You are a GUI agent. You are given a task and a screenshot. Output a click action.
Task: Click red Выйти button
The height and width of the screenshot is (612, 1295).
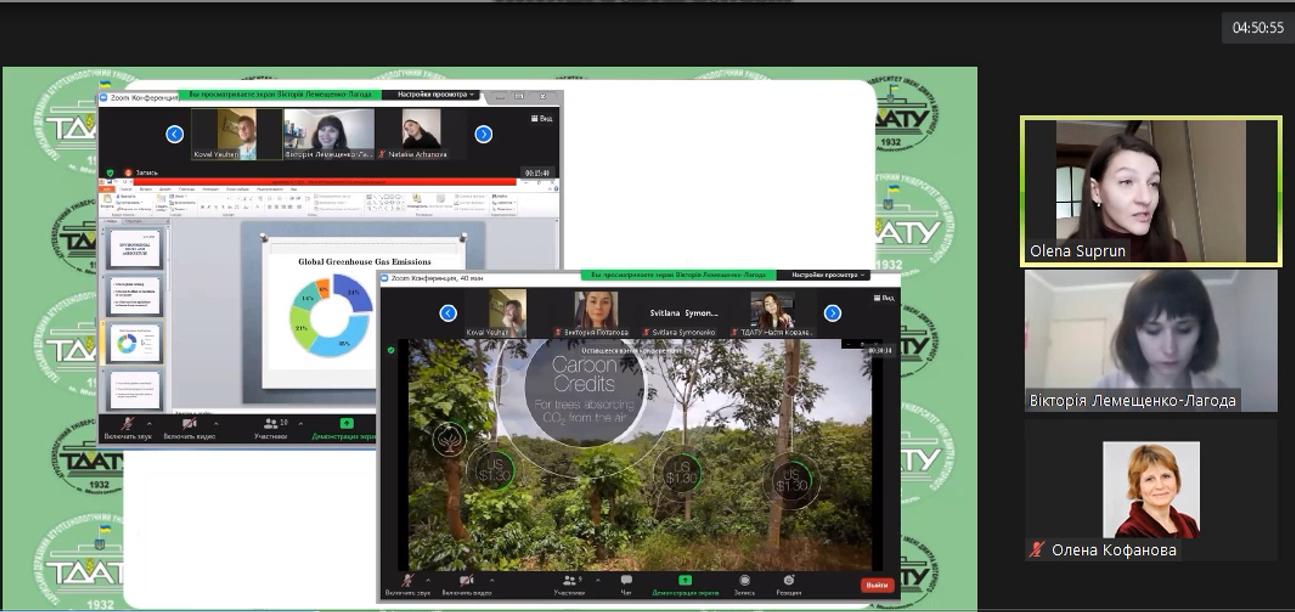click(x=877, y=585)
